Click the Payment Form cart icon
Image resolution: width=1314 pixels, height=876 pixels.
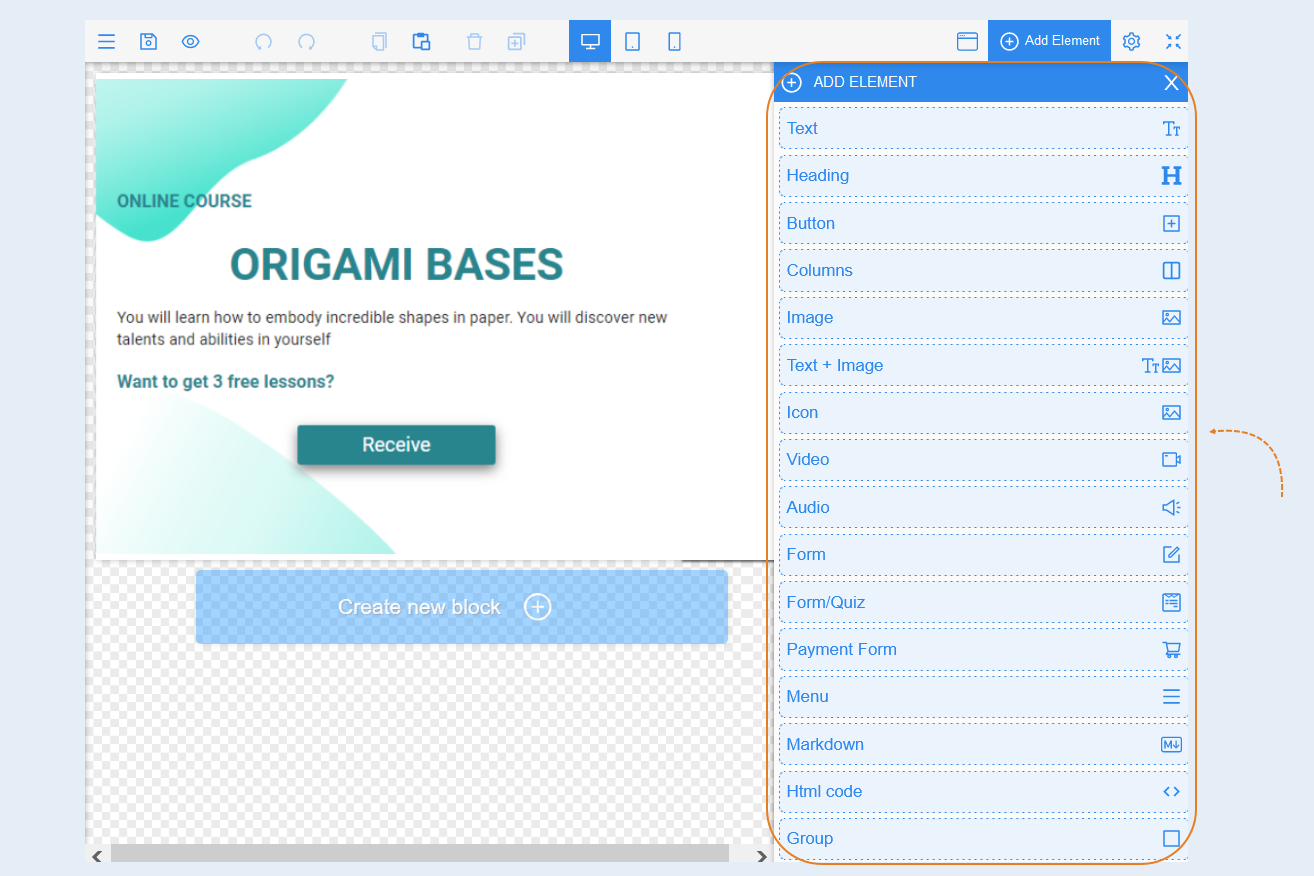click(1171, 649)
